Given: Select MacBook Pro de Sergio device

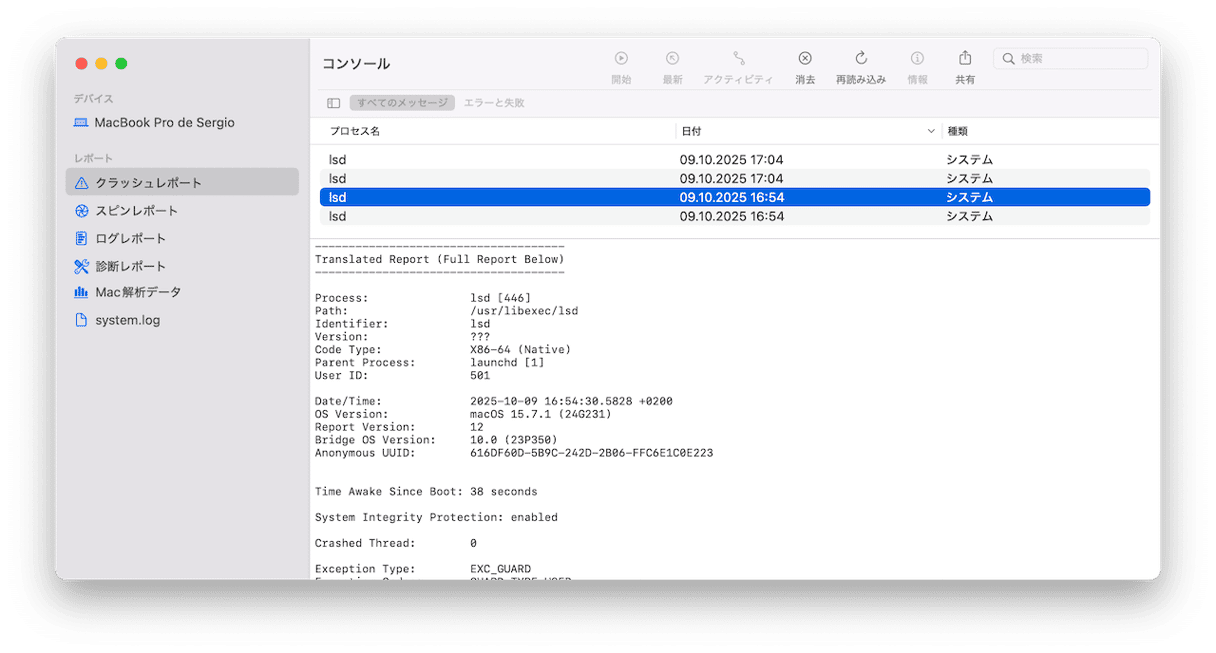Looking at the screenshot, I should 164,123.
